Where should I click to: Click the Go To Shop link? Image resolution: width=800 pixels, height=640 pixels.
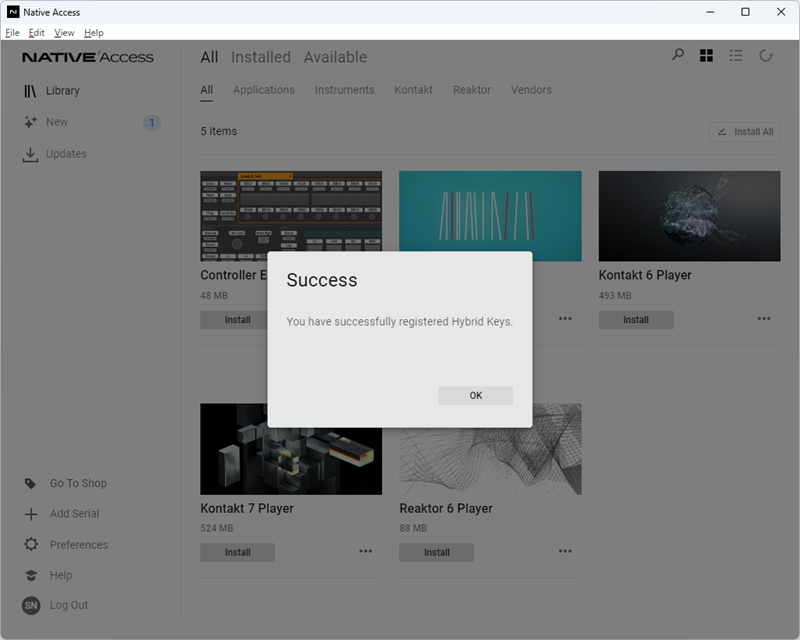(x=78, y=483)
